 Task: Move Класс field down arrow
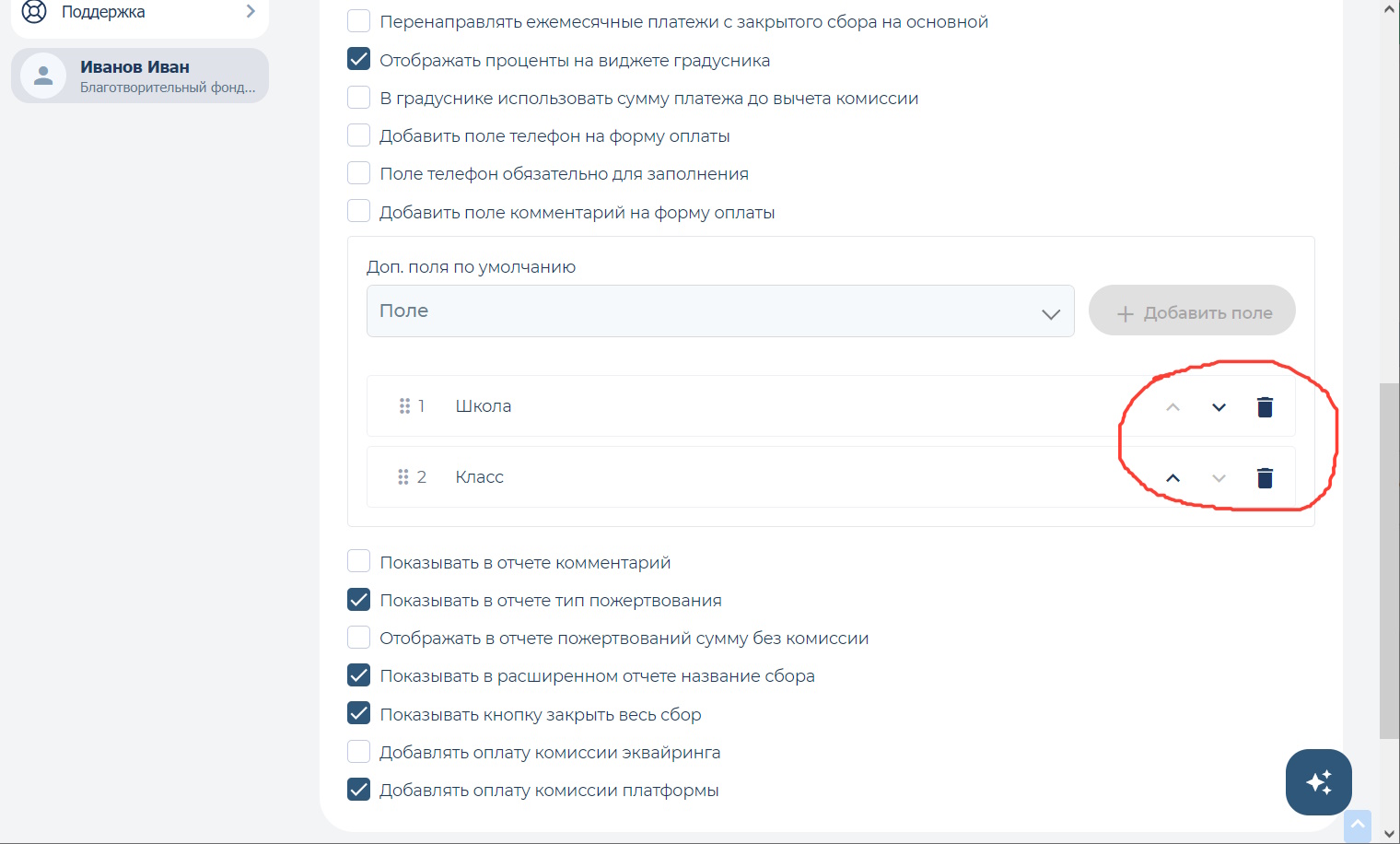(1219, 478)
